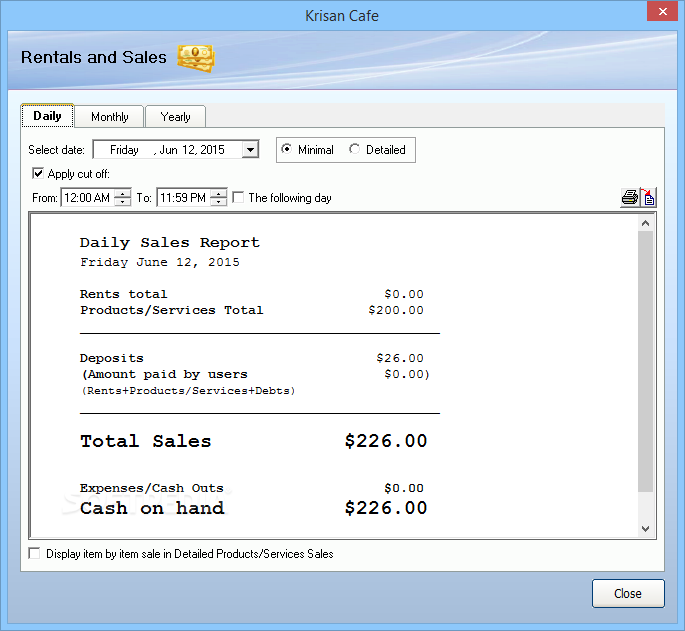Click the Expenses/Cash Outs label

pos(152,488)
